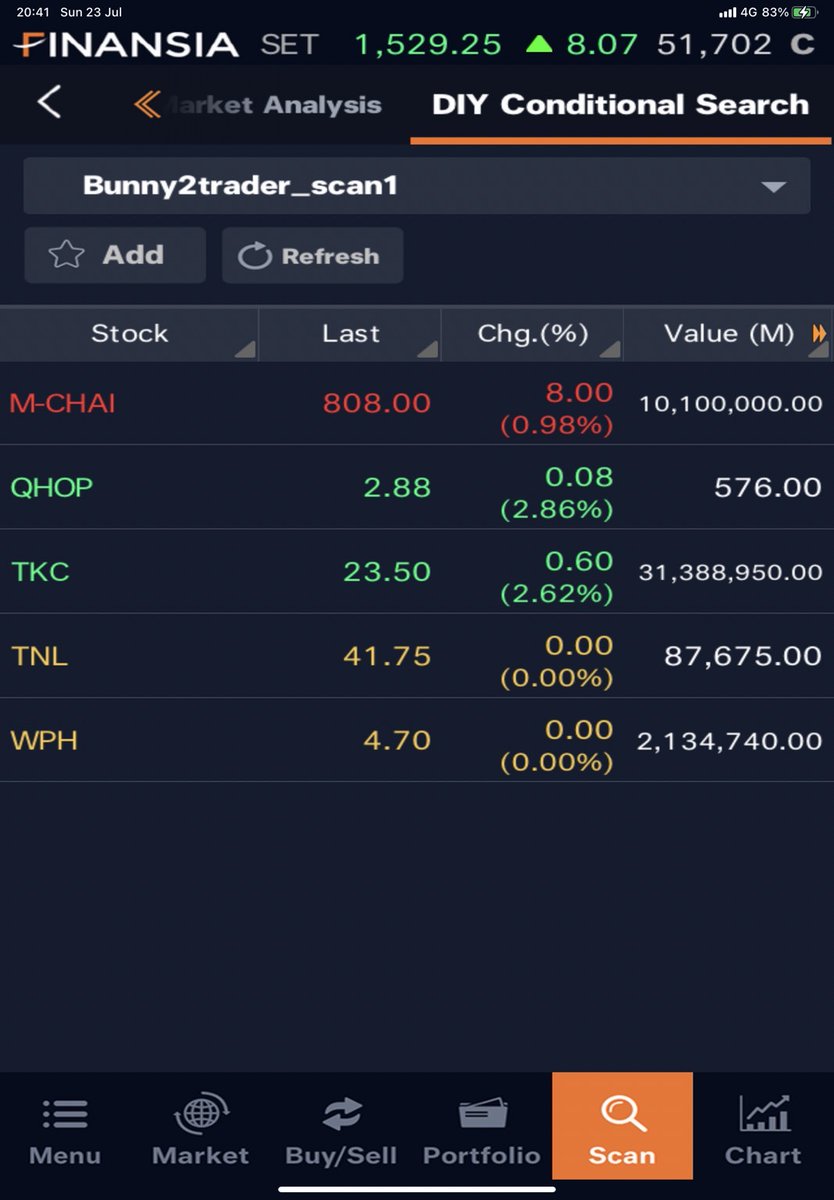Tap the orange columns-scroll arrow in the table header

819,334
